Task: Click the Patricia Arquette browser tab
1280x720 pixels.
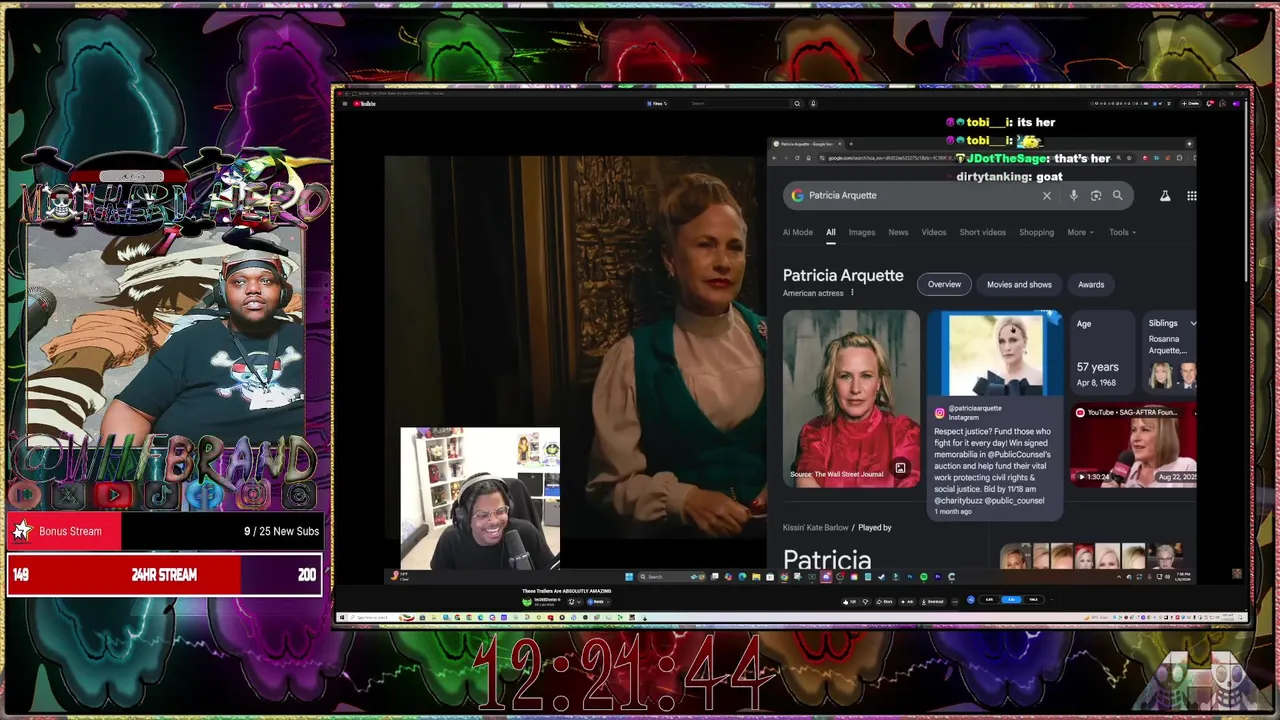Action: pos(807,144)
